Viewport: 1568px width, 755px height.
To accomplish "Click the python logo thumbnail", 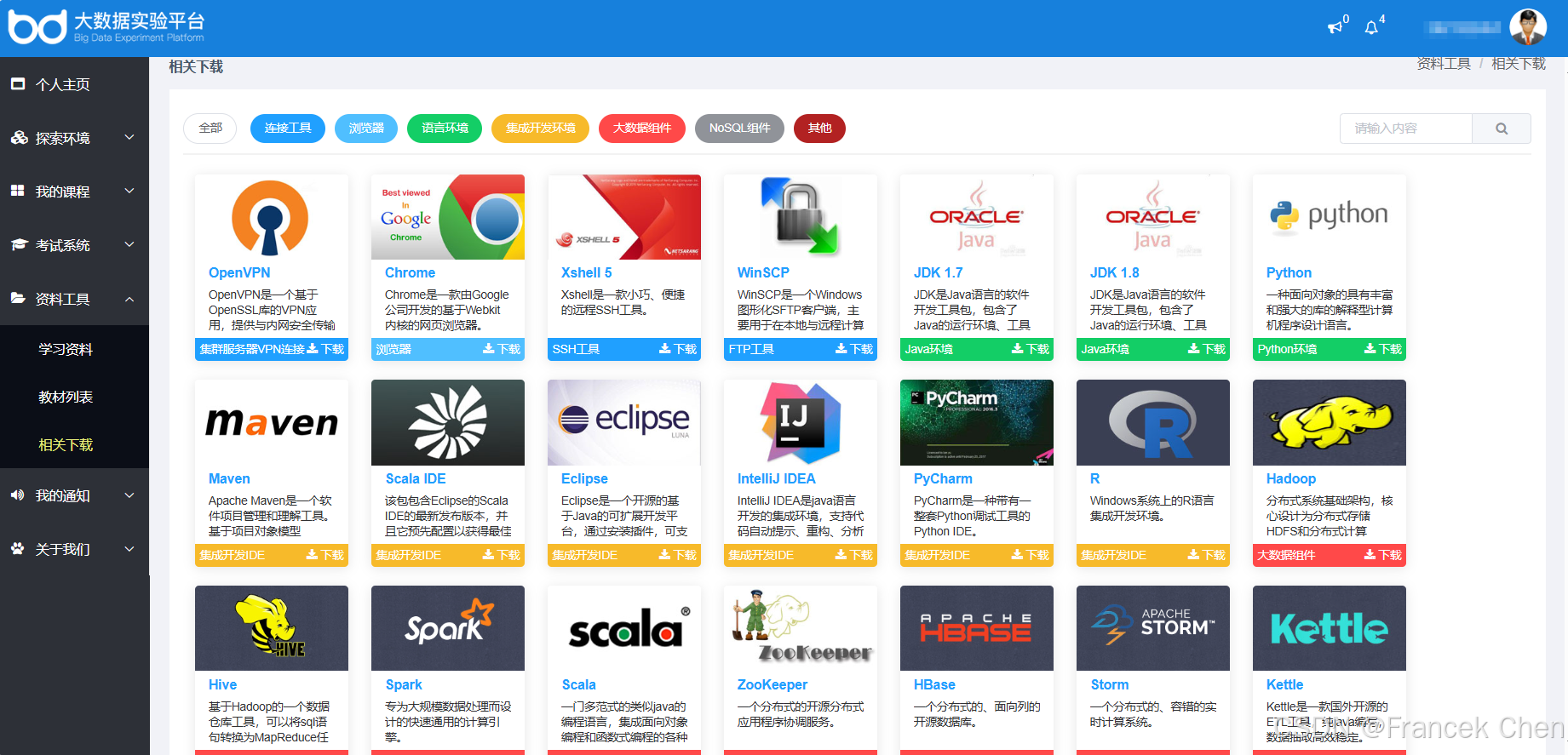I will [1330, 217].
